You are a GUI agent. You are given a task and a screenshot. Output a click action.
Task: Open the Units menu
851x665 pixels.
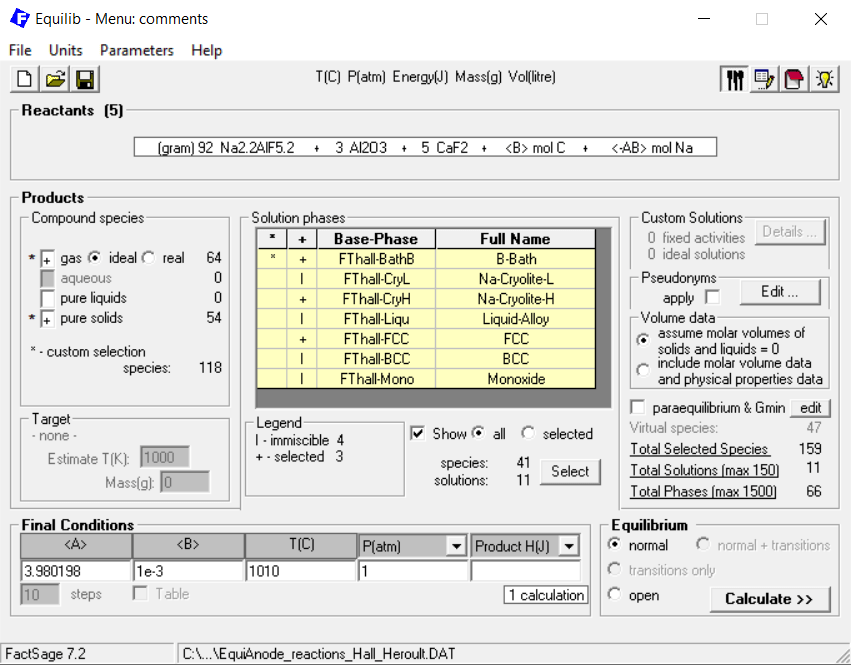pos(66,50)
